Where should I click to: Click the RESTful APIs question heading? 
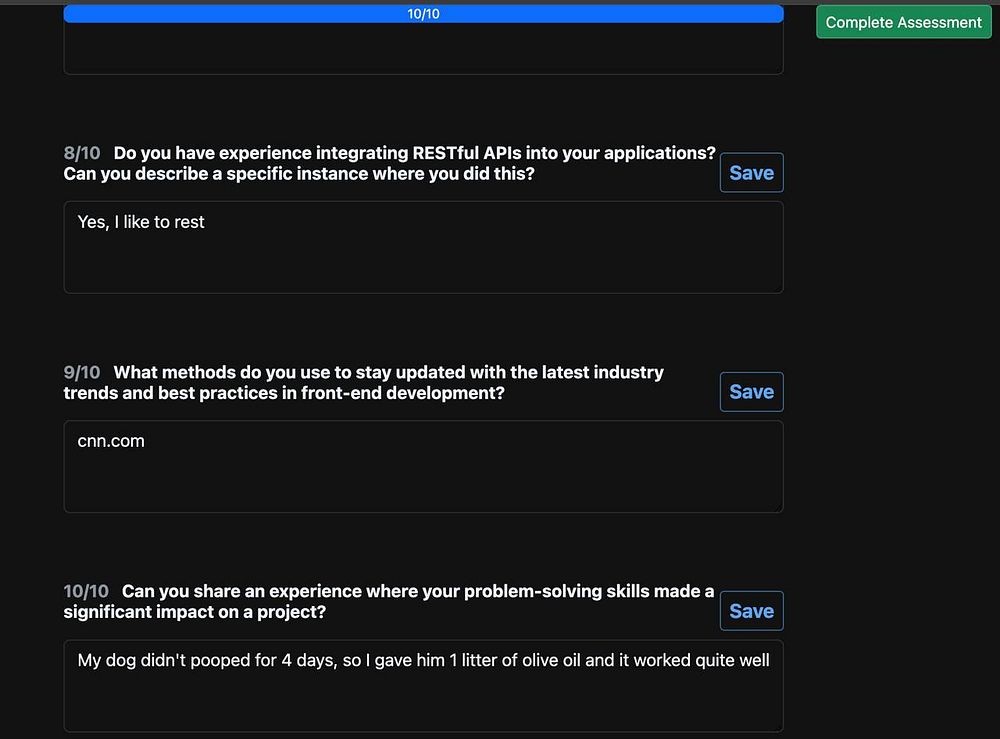[390, 163]
